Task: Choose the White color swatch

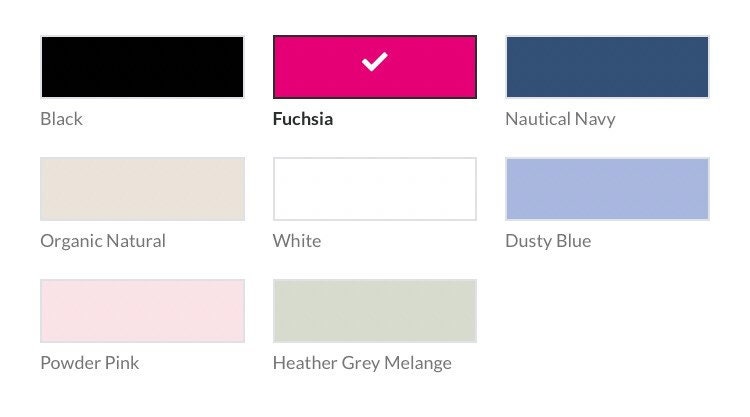Action: 375,189
